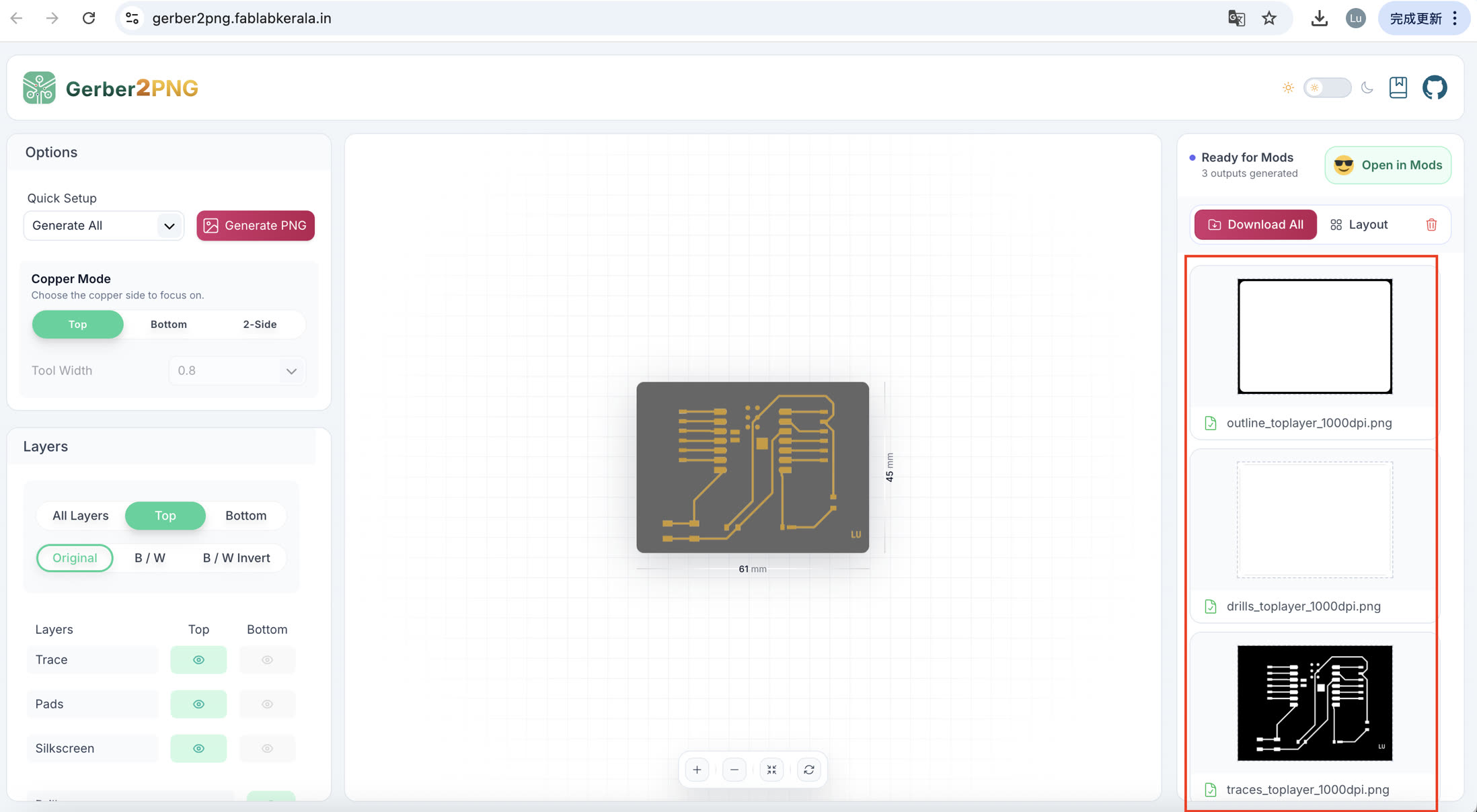Open the traces toplayer thumbnail
The height and width of the screenshot is (812, 1477).
point(1315,703)
